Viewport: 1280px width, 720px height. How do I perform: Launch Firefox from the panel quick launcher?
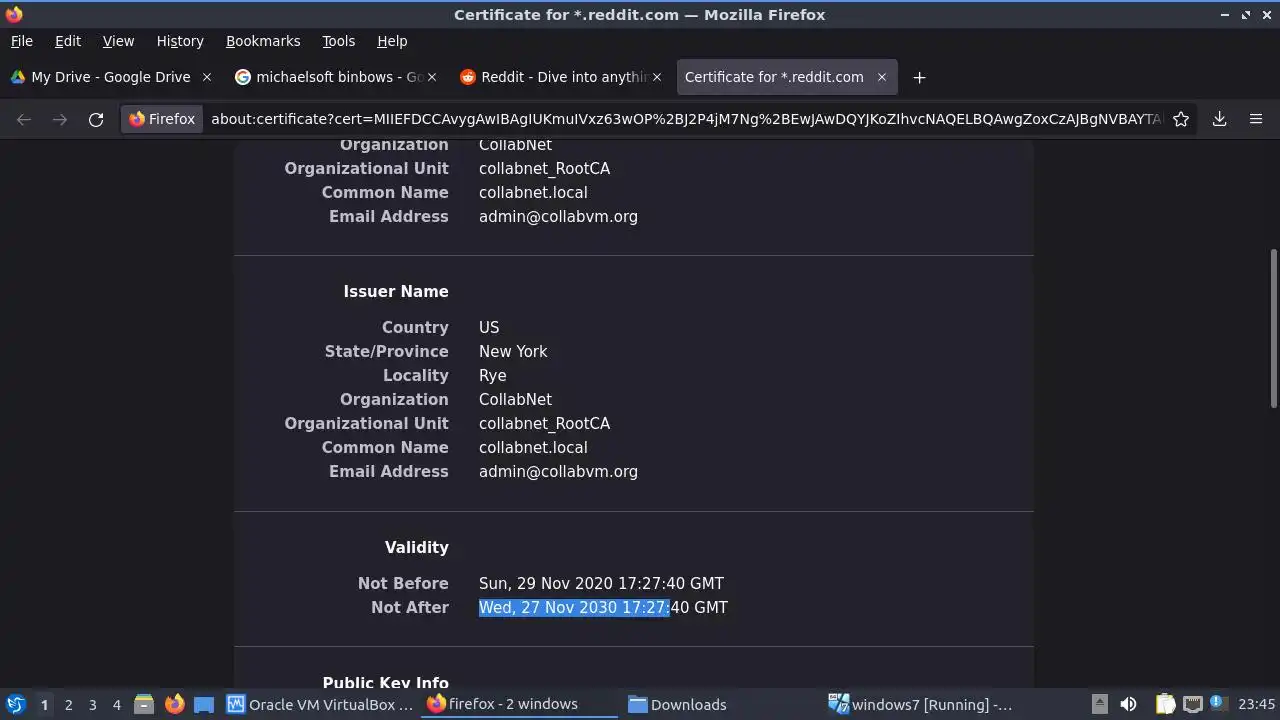[174, 704]
